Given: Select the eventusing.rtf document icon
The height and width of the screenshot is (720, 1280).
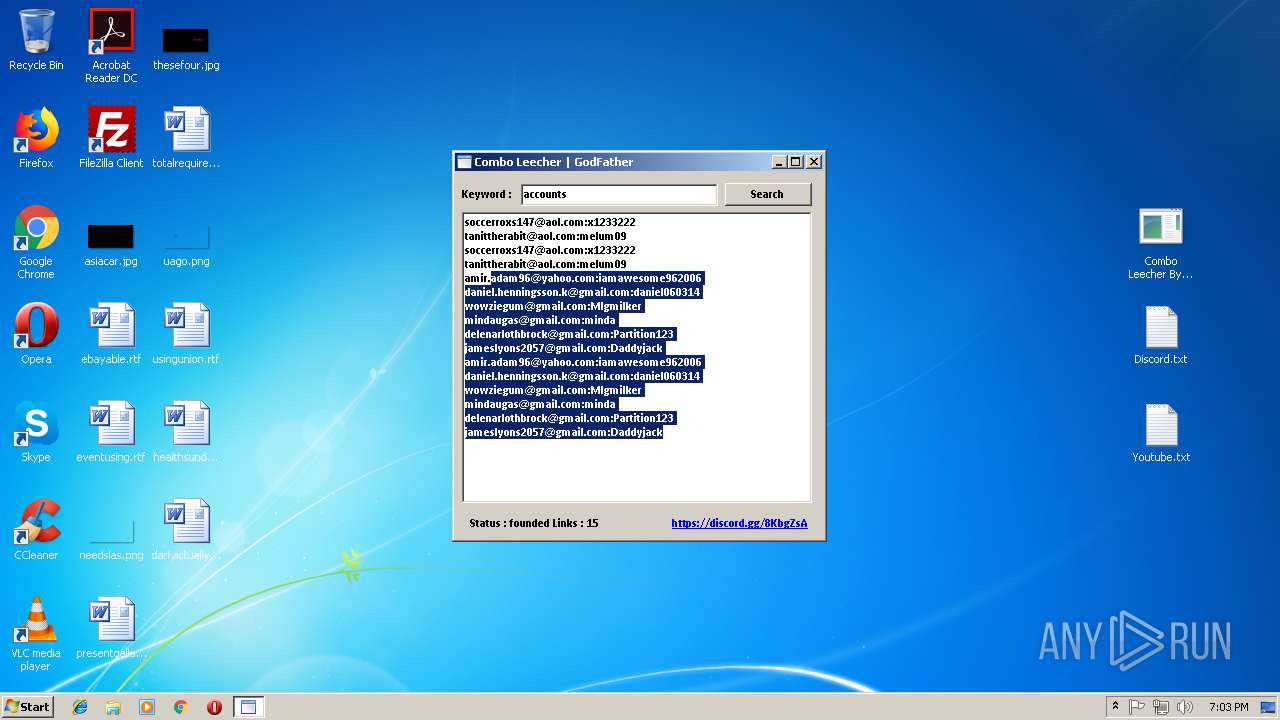Looking at the screenshot, I should click(111, 432).
